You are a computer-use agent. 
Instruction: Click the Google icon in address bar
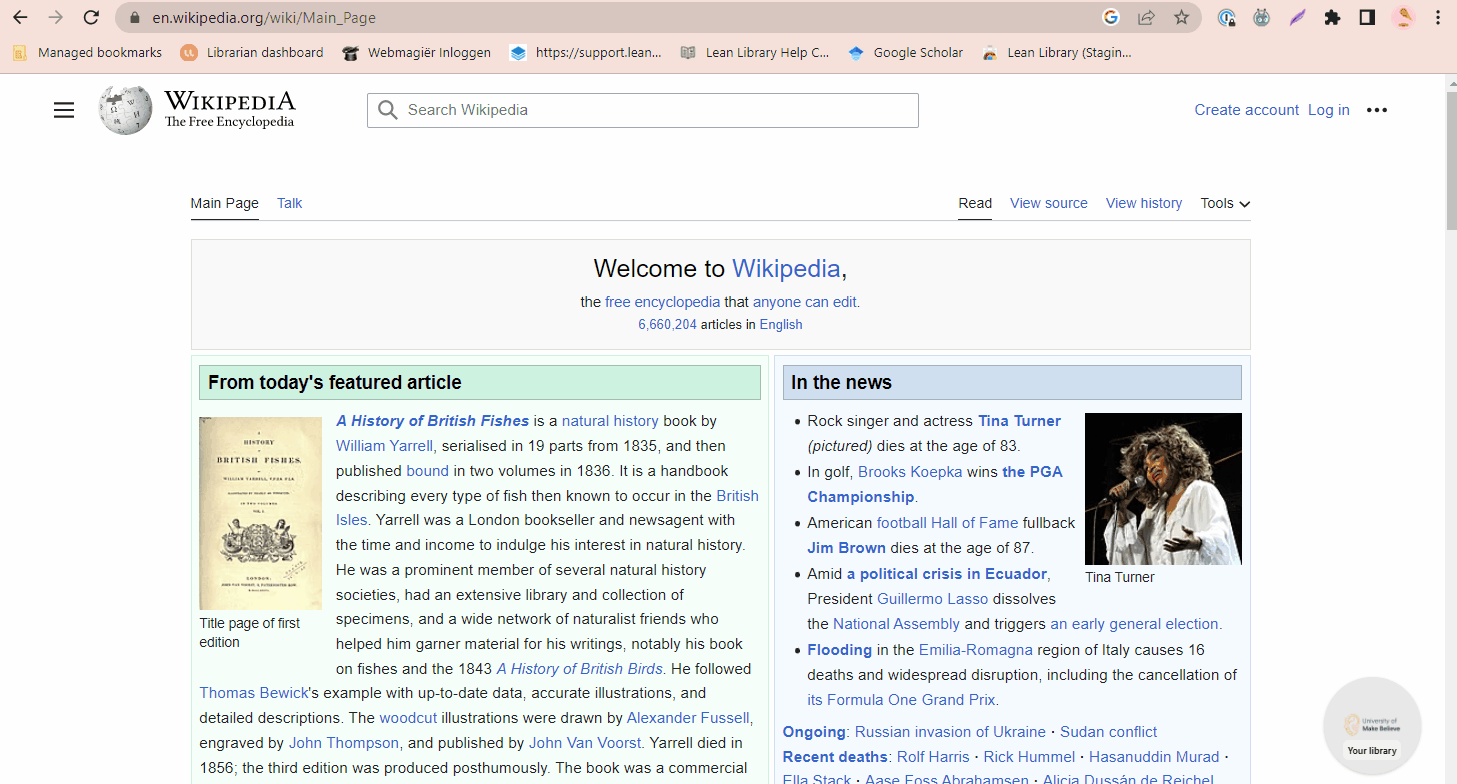pos(1110,17)
